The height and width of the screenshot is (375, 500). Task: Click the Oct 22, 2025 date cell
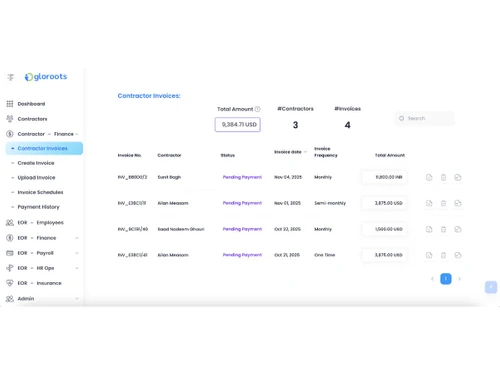[x=287, y=229]
